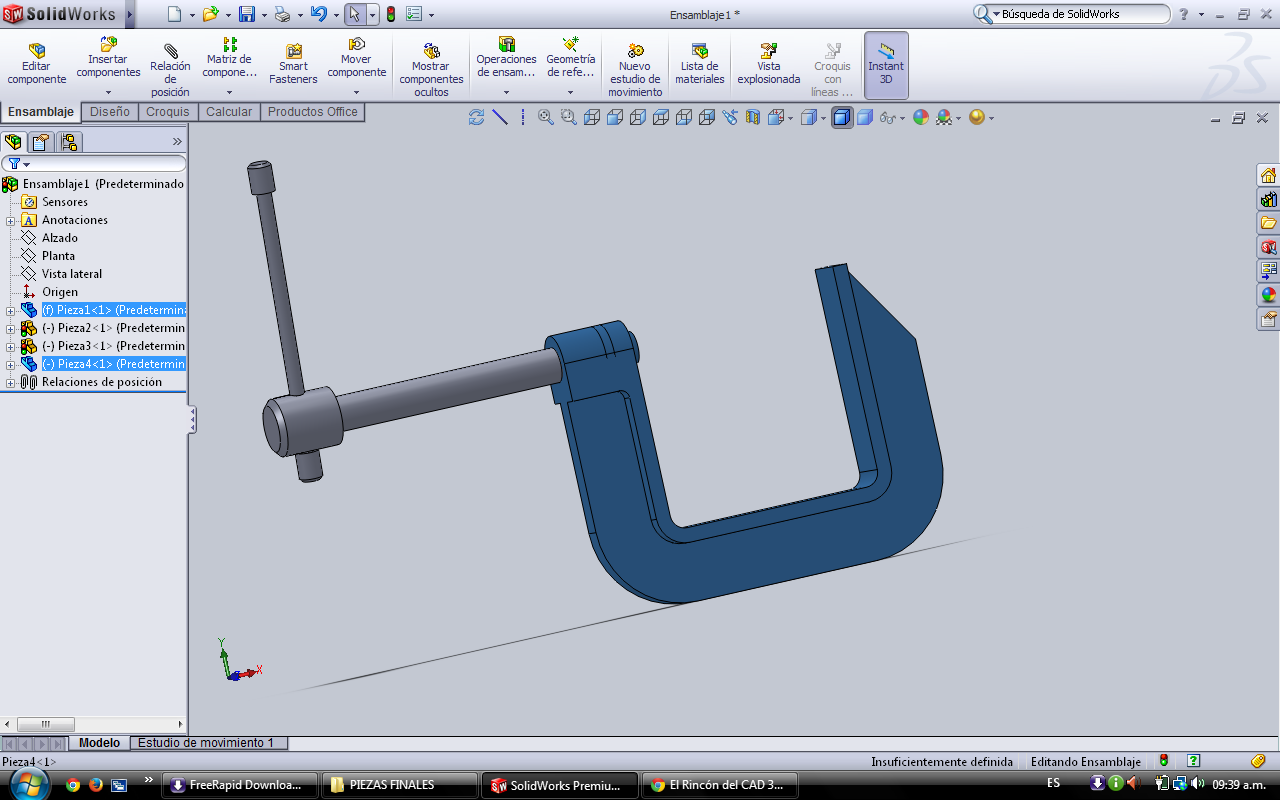Toggle Shaded display style

865,117
